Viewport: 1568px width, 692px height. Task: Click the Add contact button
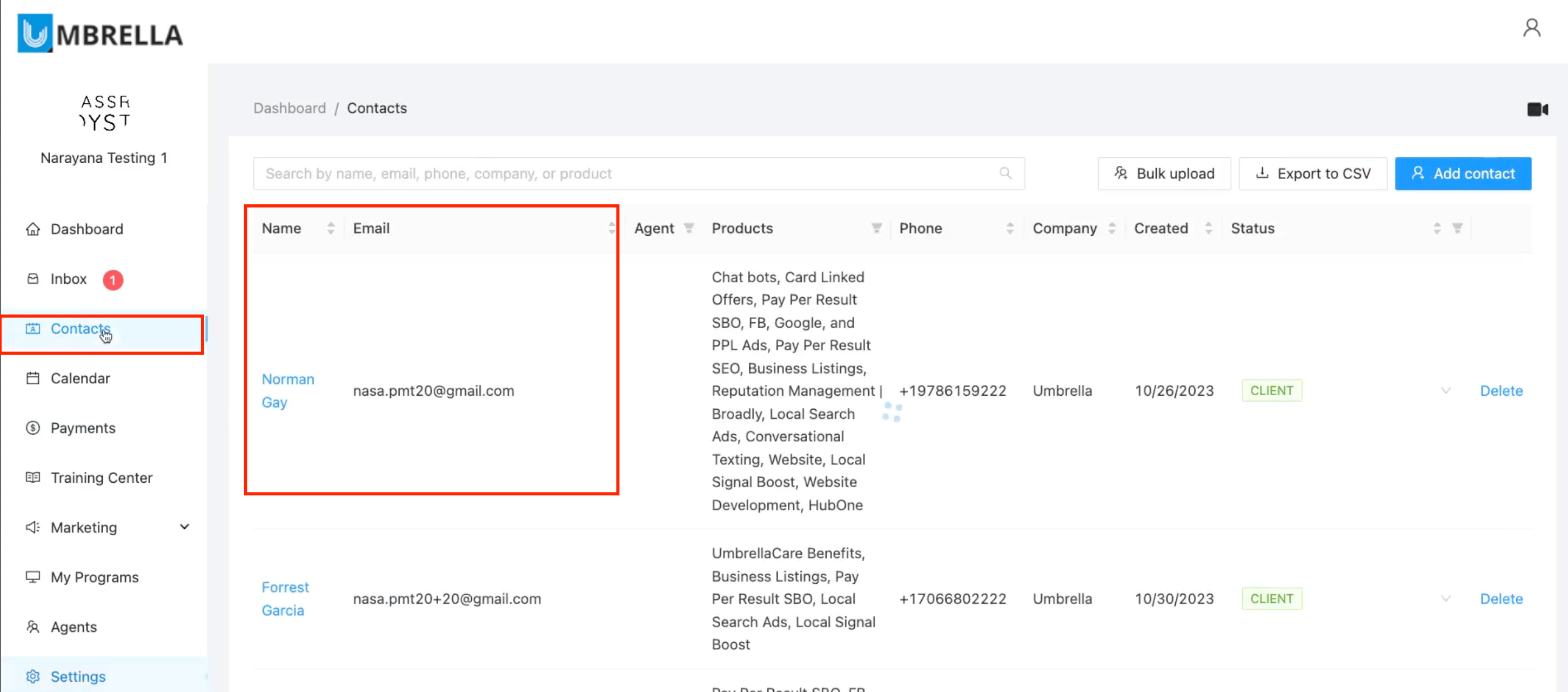click(x=1462, y=174)
